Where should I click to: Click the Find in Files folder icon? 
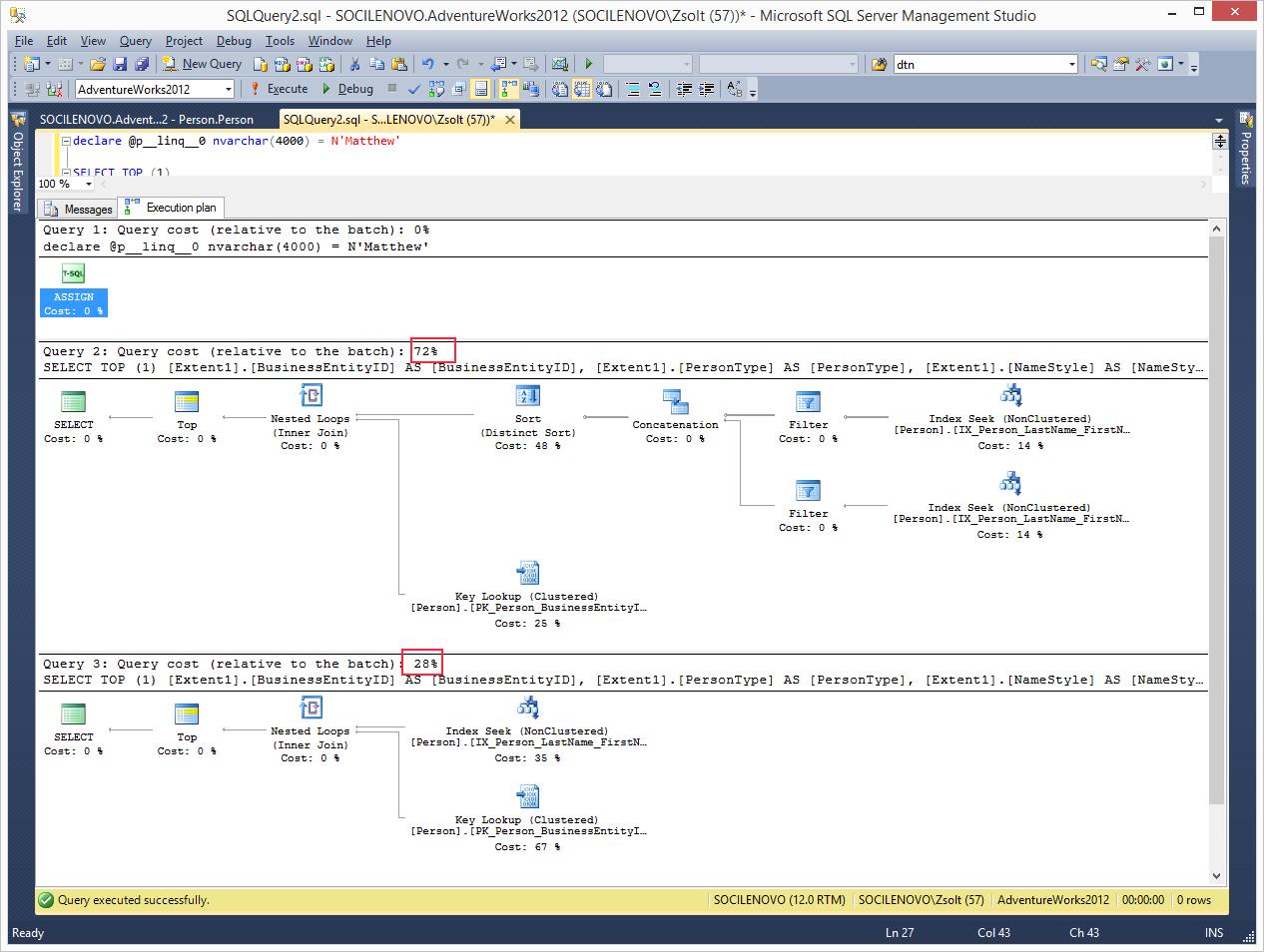tap(879, 64)
